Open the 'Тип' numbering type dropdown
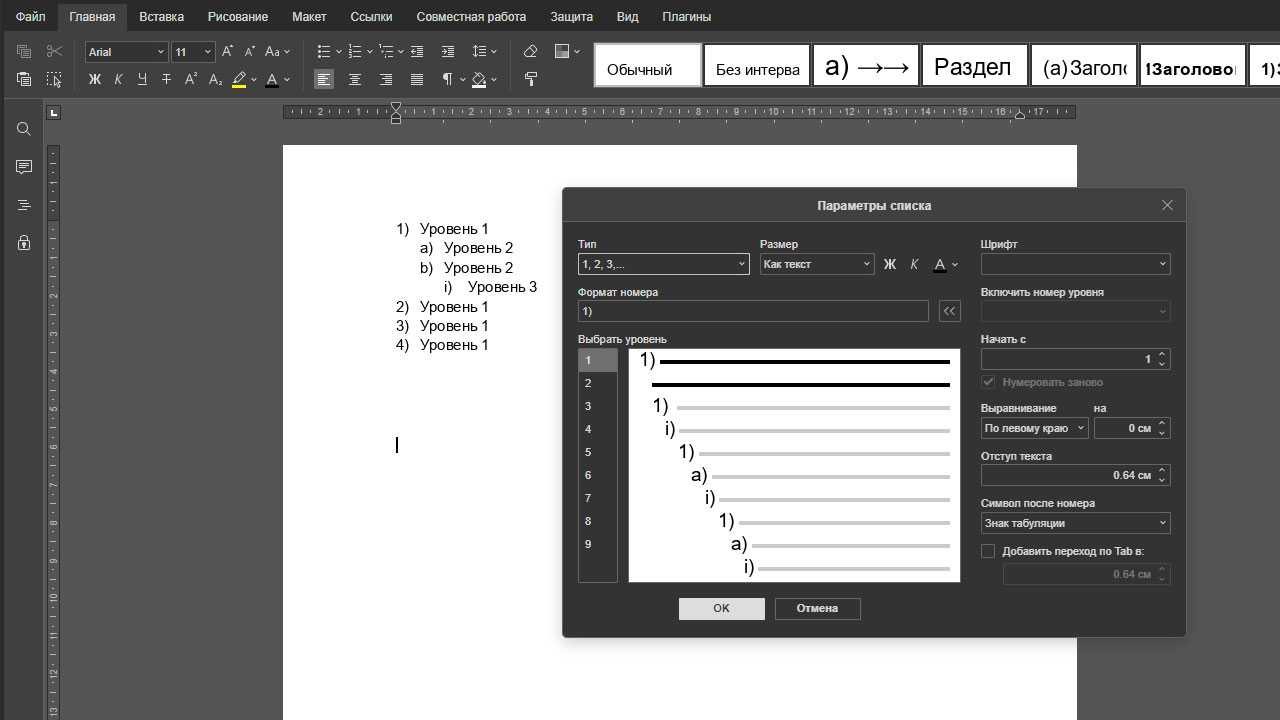Viewport: 1280px width, 720px height. [x=663, y=264]
